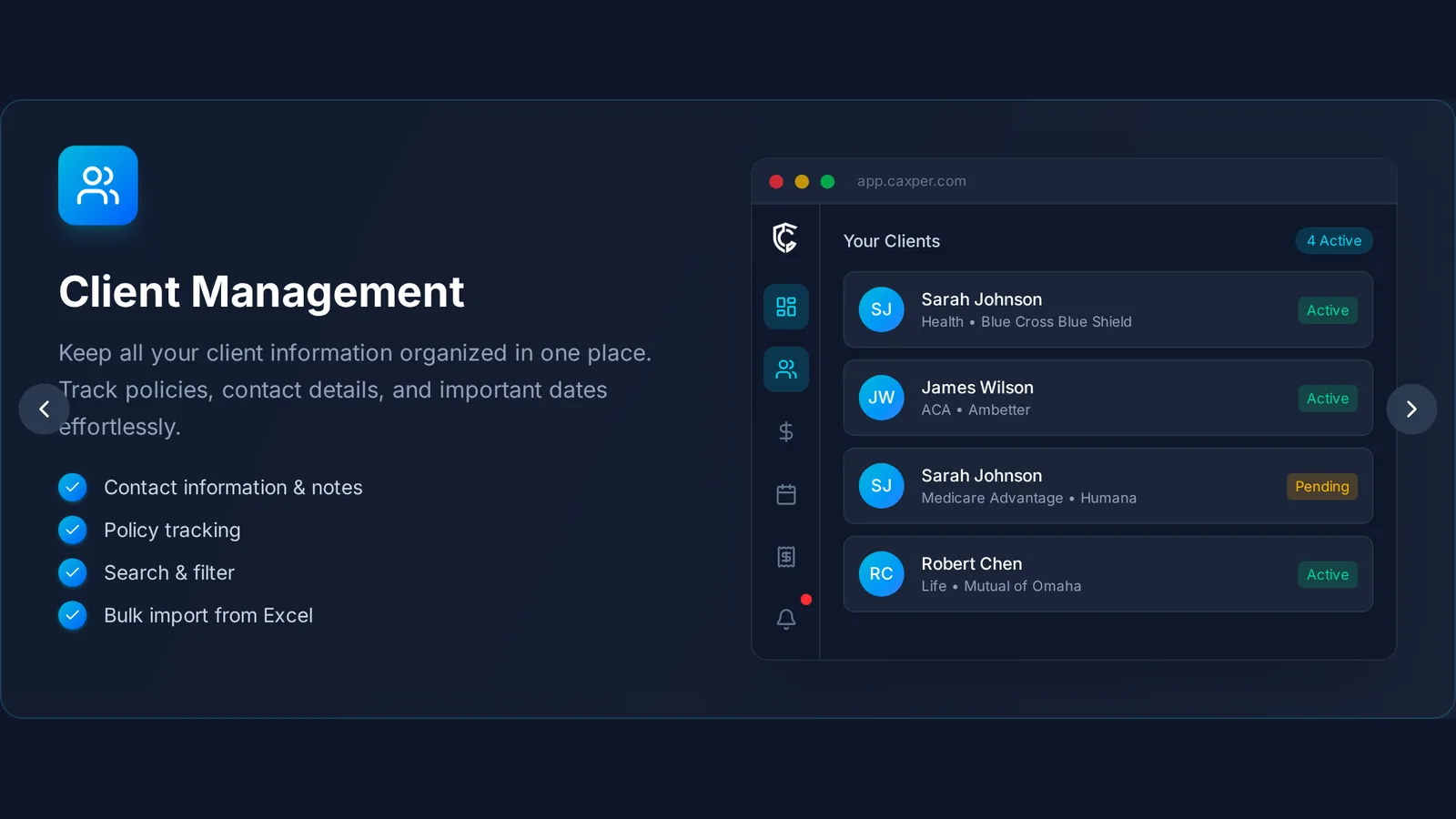
Task: Click SJ avatar next to Medicare Advantage
Action: point(882,486)
